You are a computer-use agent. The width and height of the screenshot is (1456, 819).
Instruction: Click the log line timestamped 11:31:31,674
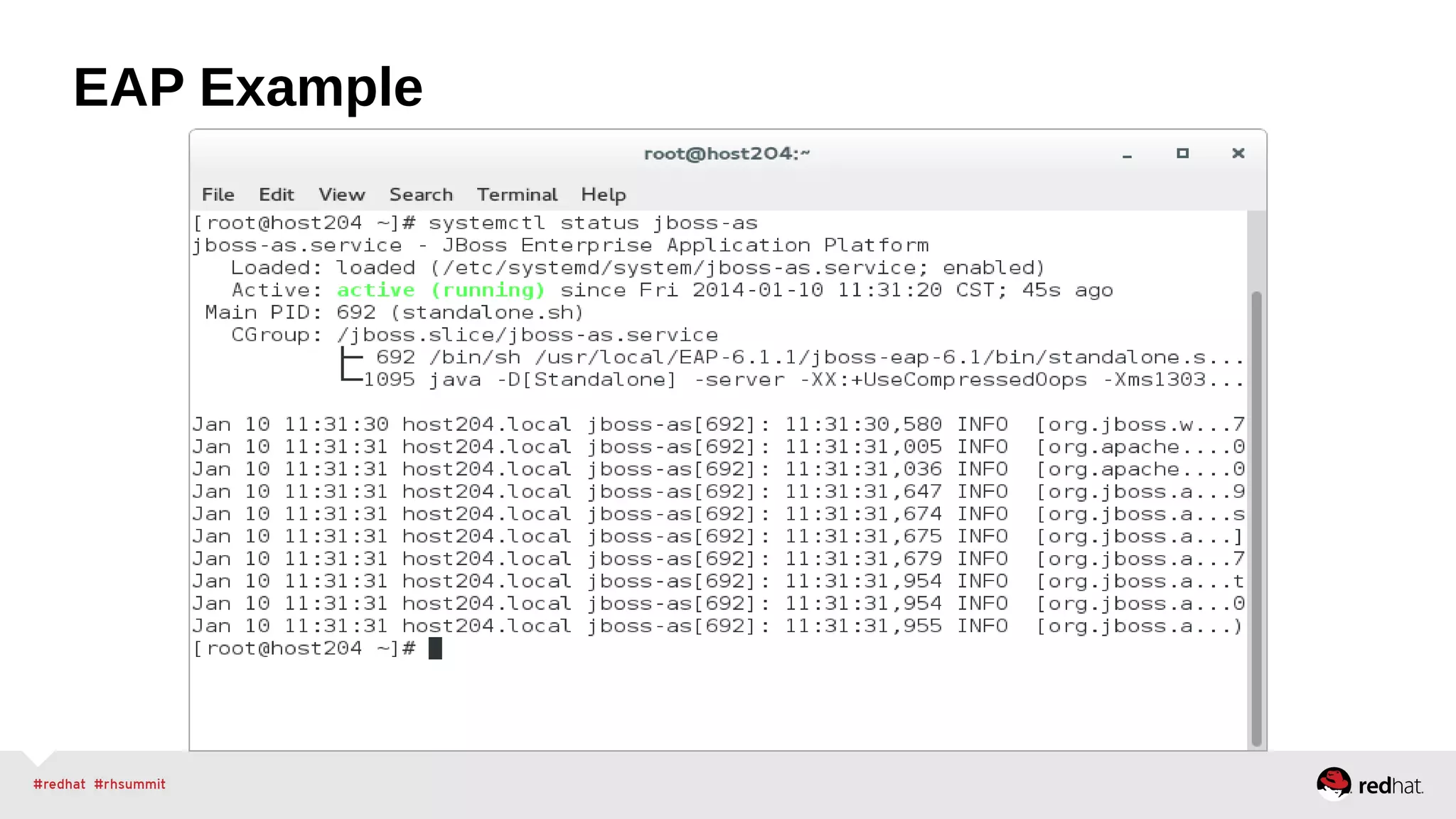pyautogui.click(x=719, y=514)
